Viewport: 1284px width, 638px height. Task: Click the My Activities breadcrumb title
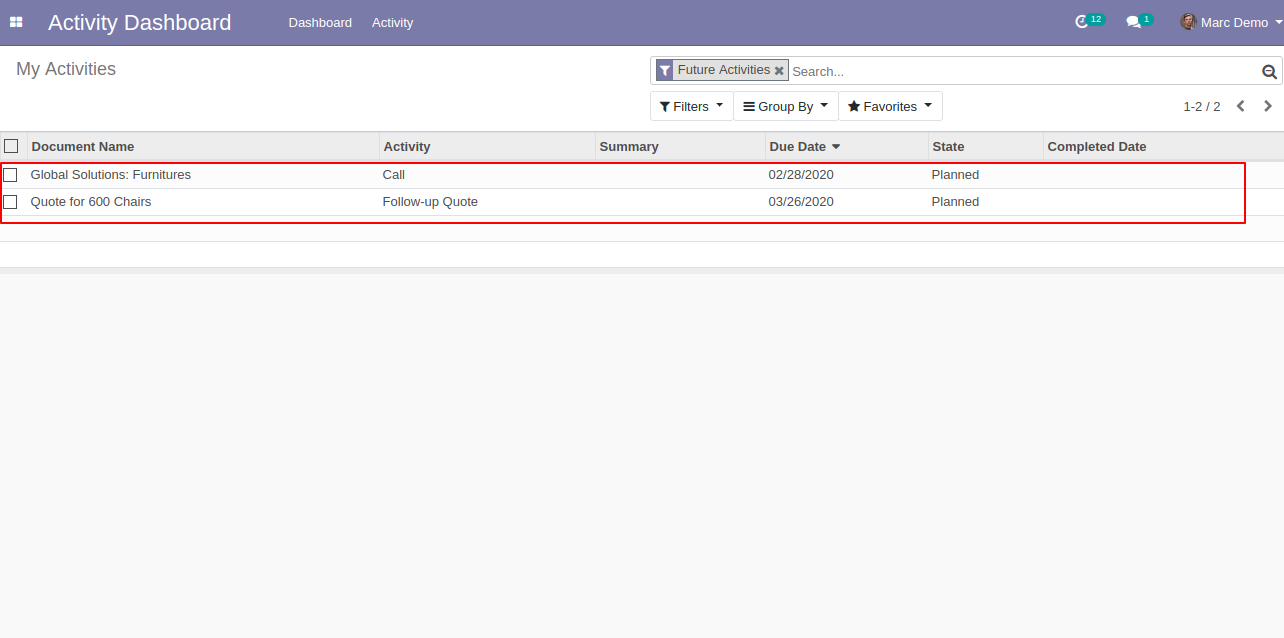click(x=66, y=69)
